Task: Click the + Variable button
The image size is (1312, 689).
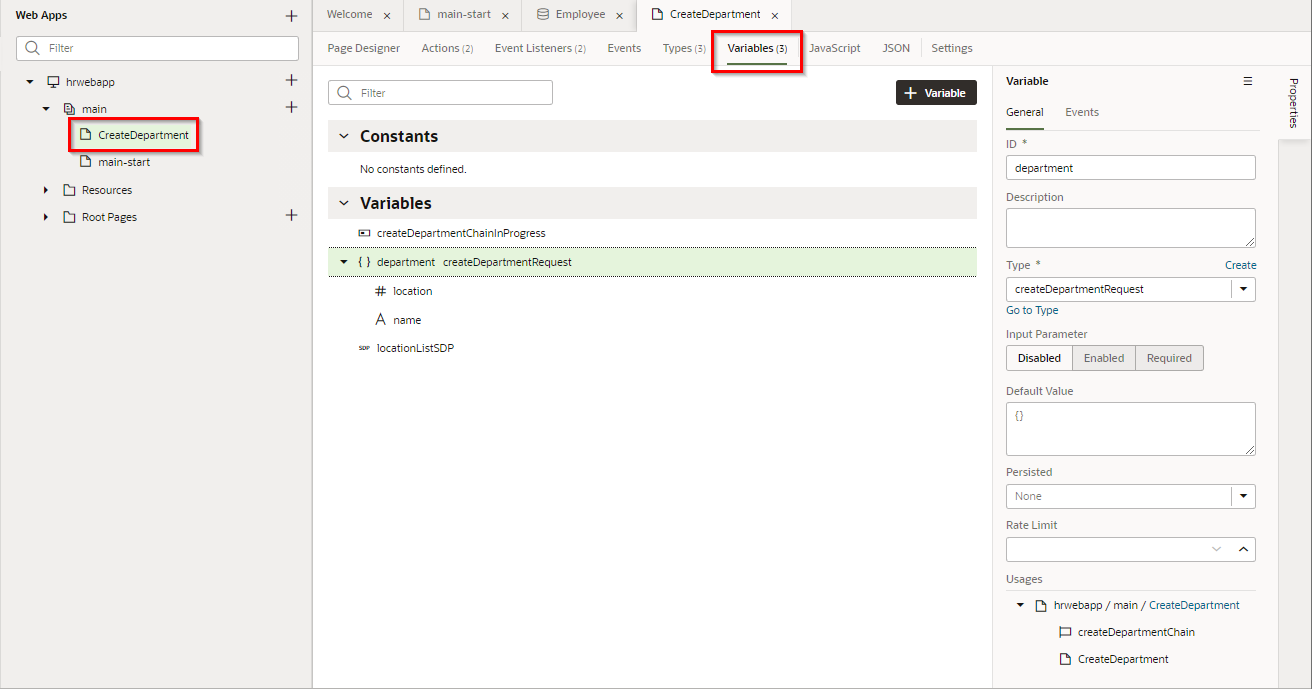Action: click(935, 93)
